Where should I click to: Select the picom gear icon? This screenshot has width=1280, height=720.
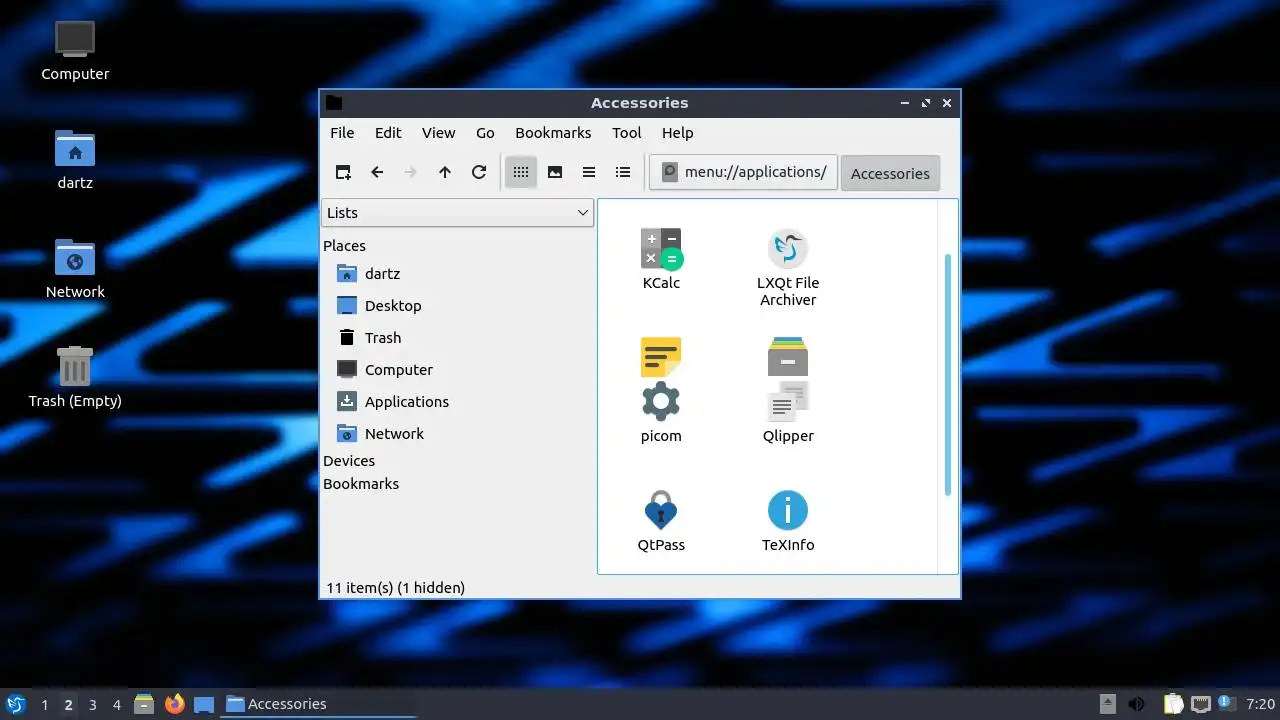pyautogui.click(x=661, y=401)
